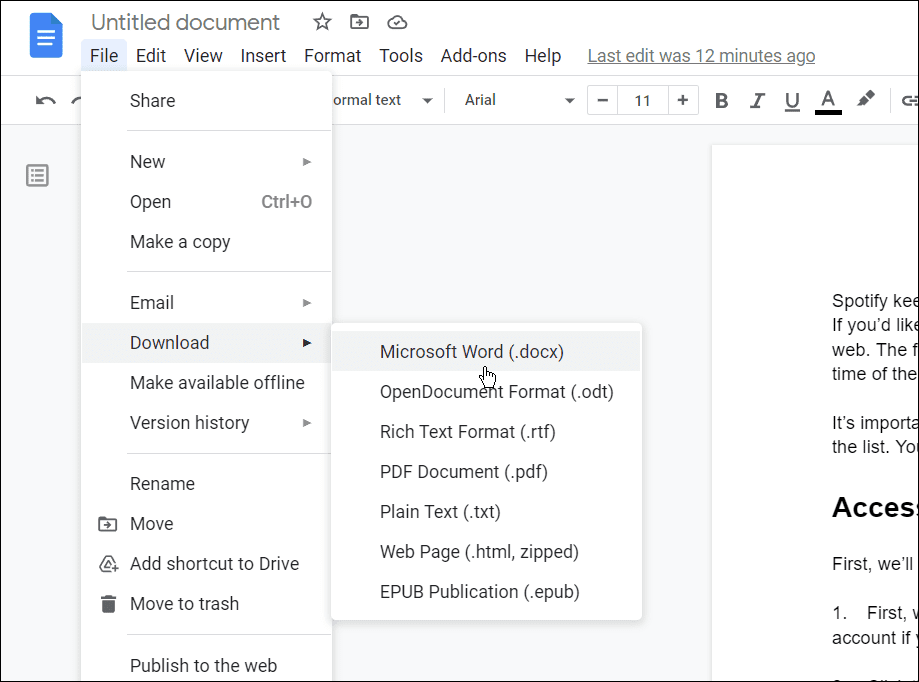Image resolution: width=919 pixels, height=682 pixels.
Task: Open the Help menu
Action: (543, 56)
